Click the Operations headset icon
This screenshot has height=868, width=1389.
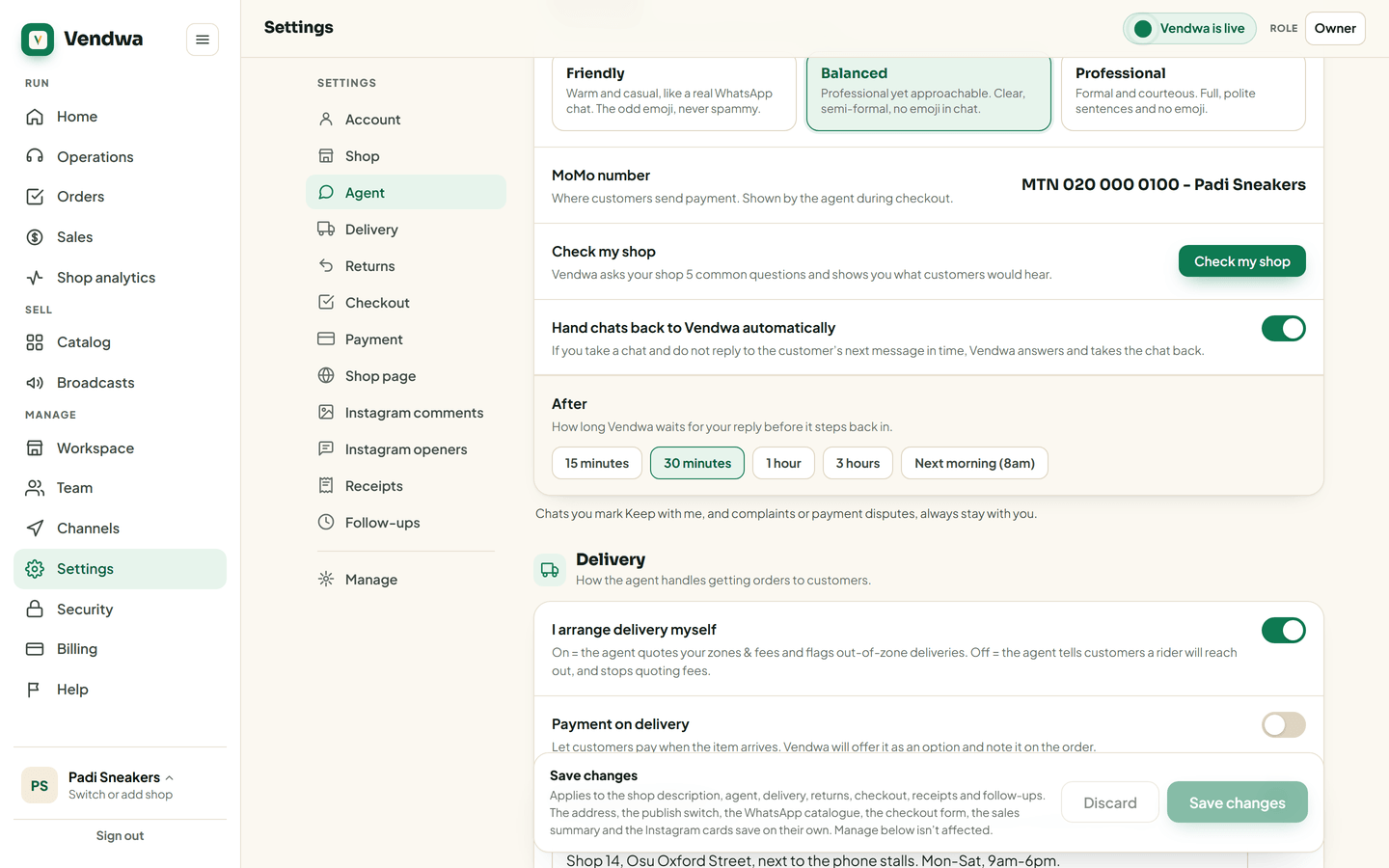35,157
